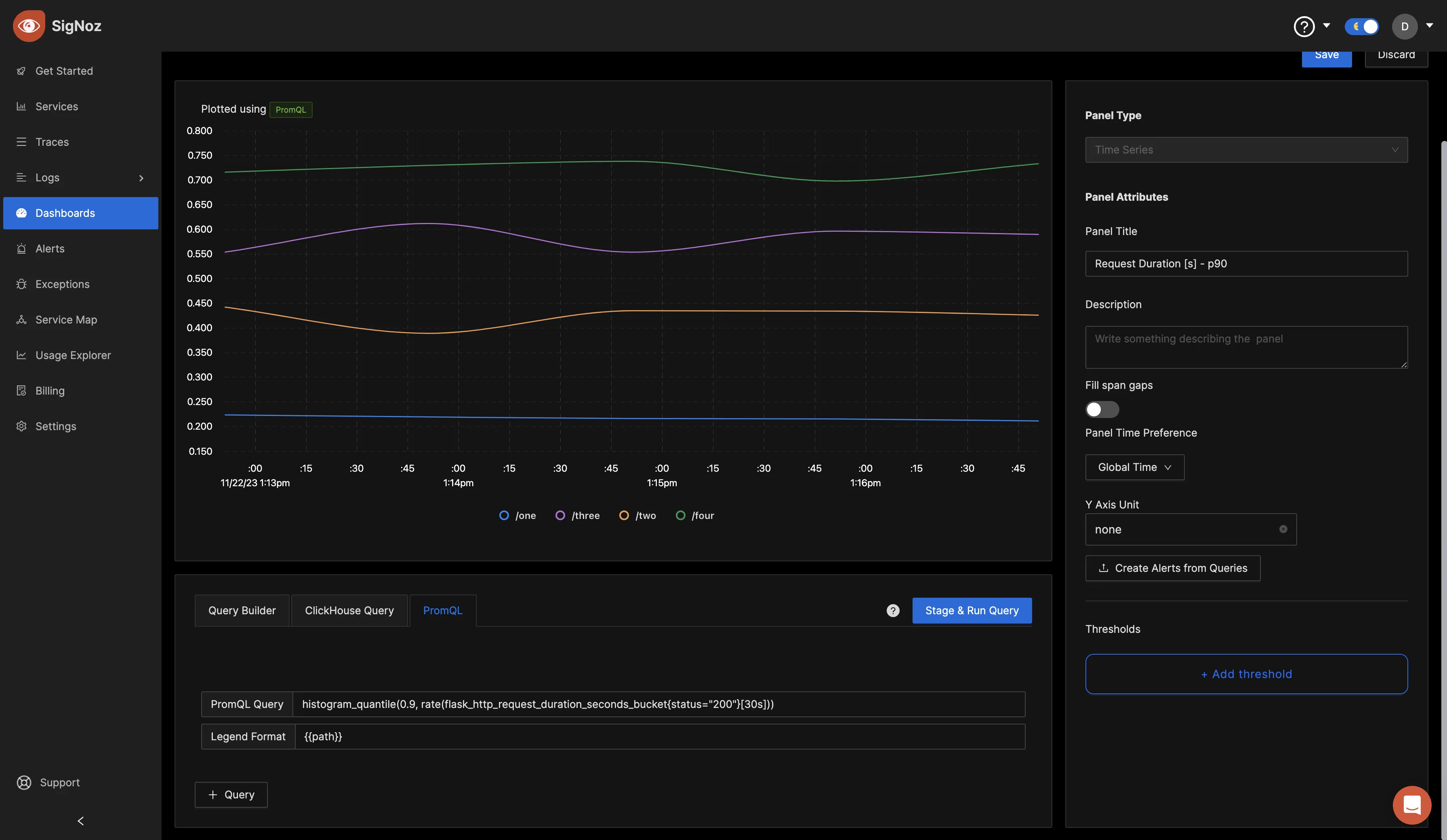
Task: Open Service Map label
Action: point(66,320)
